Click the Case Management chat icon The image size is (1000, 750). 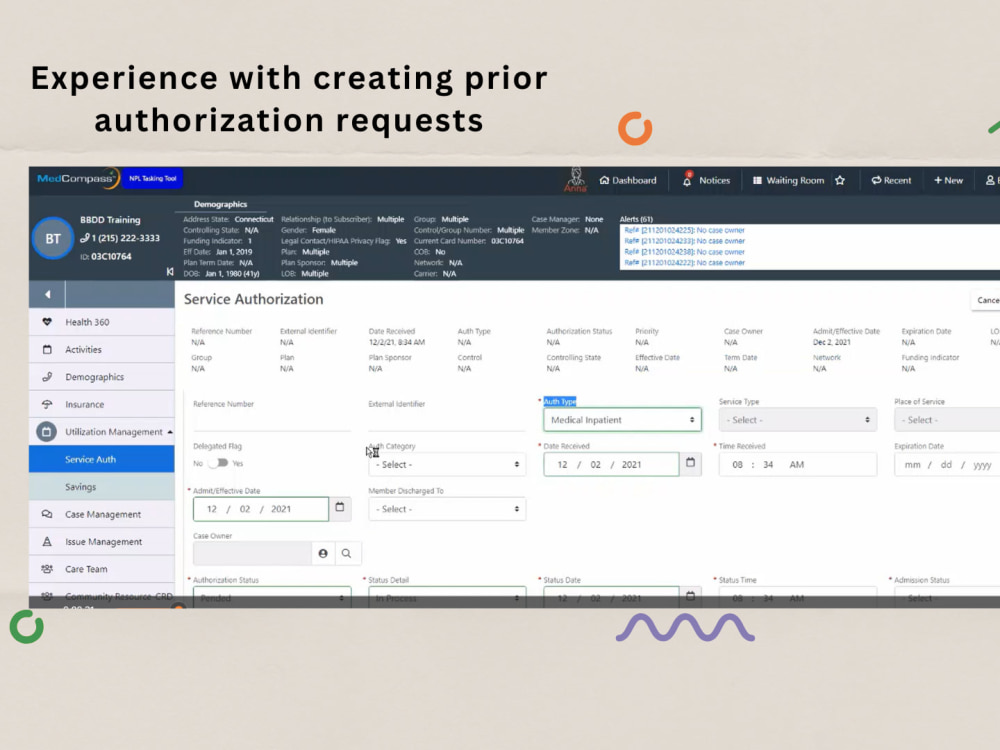click(47, 514)
